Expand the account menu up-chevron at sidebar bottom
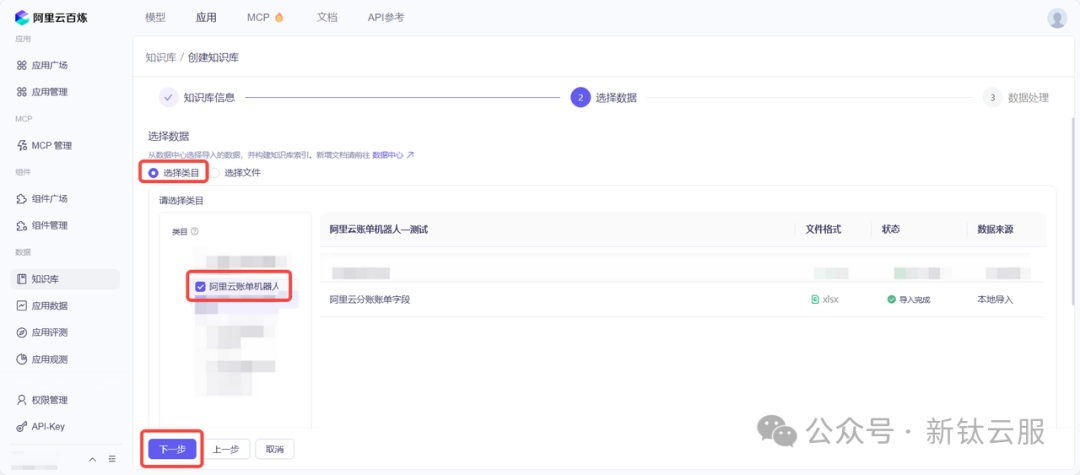 tap(92, 459)
